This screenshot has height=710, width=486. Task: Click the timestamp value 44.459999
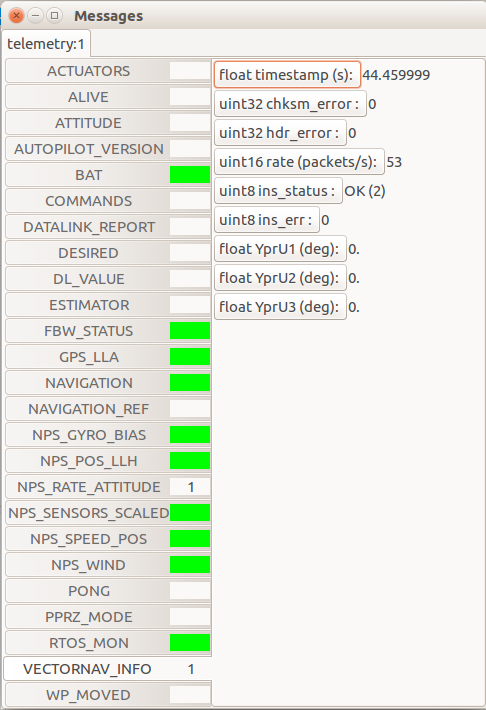coord(396,75)
